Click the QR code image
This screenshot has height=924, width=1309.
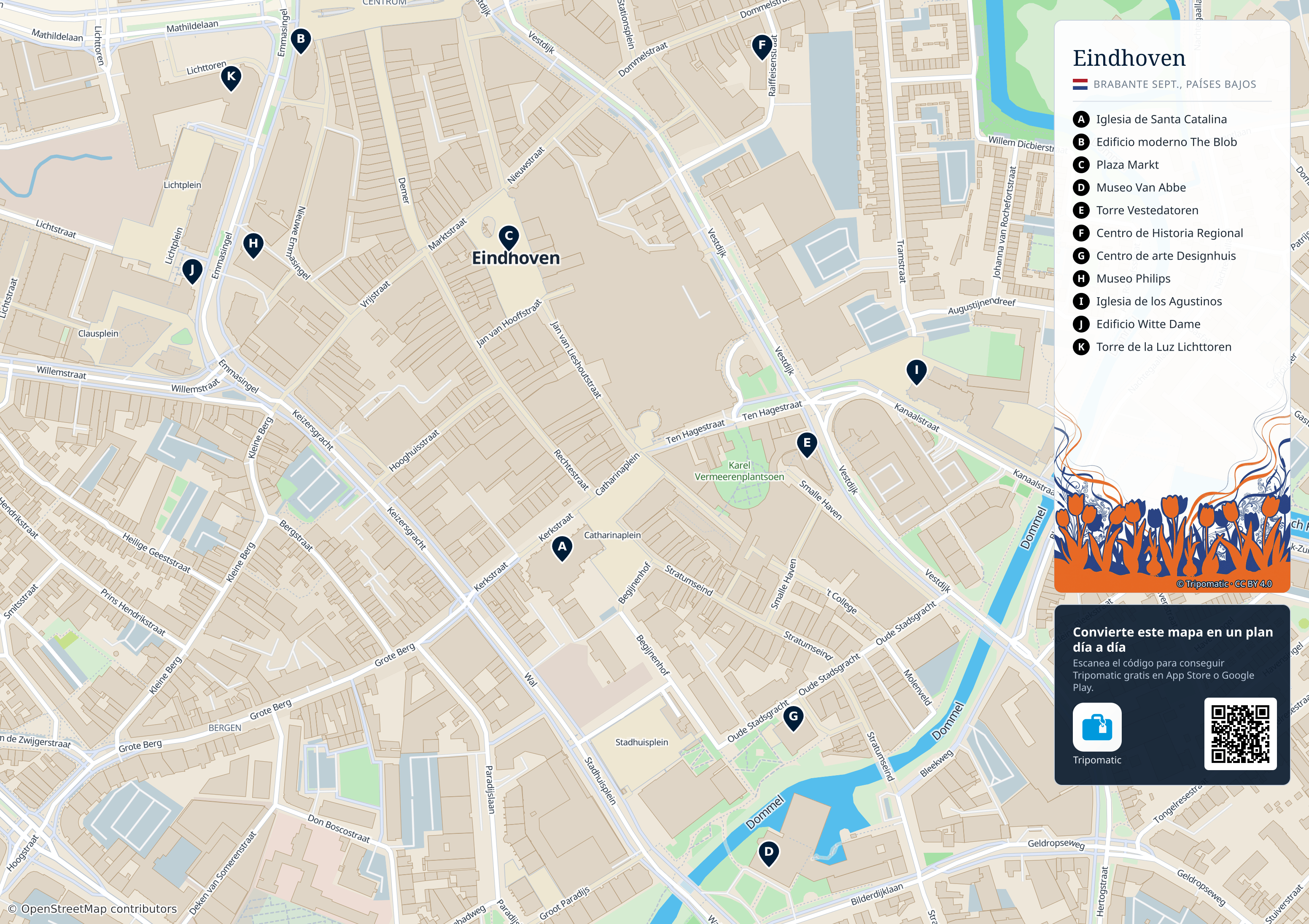(x=1240, y=733)
